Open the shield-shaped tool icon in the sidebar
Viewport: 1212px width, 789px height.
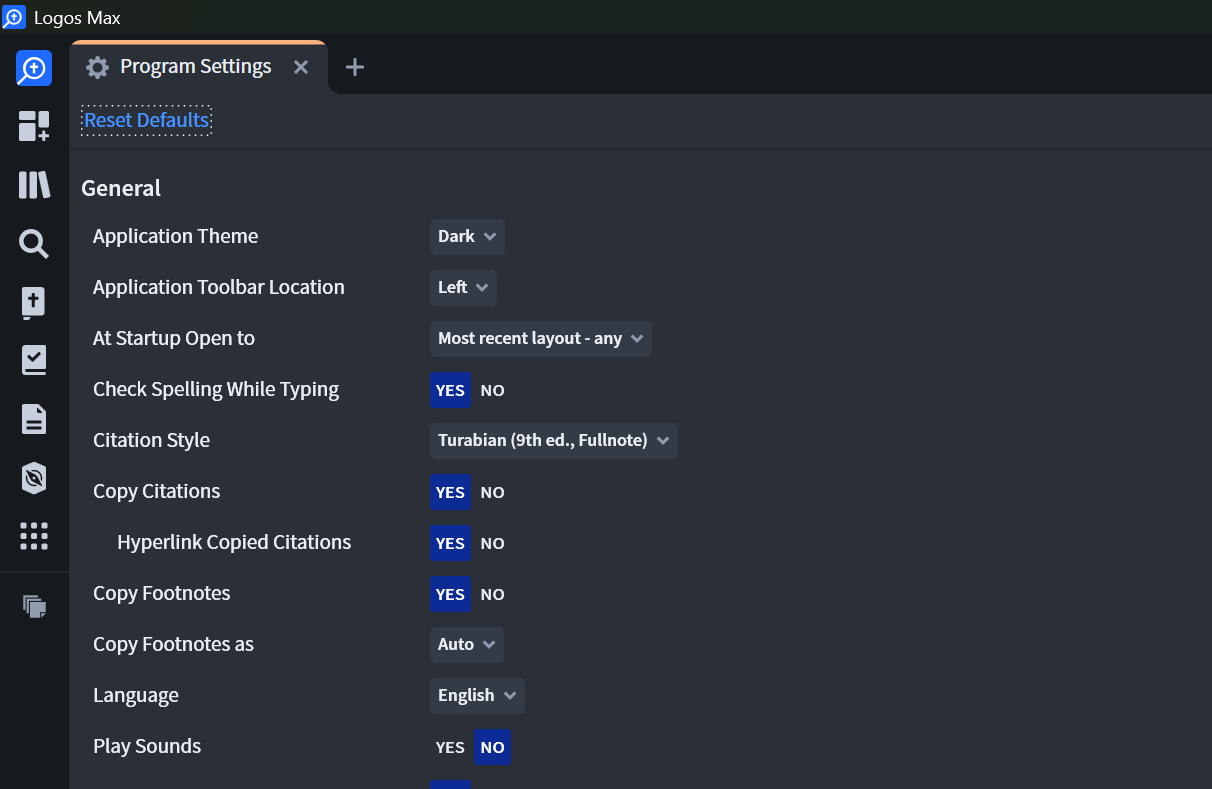coord(34,478)
